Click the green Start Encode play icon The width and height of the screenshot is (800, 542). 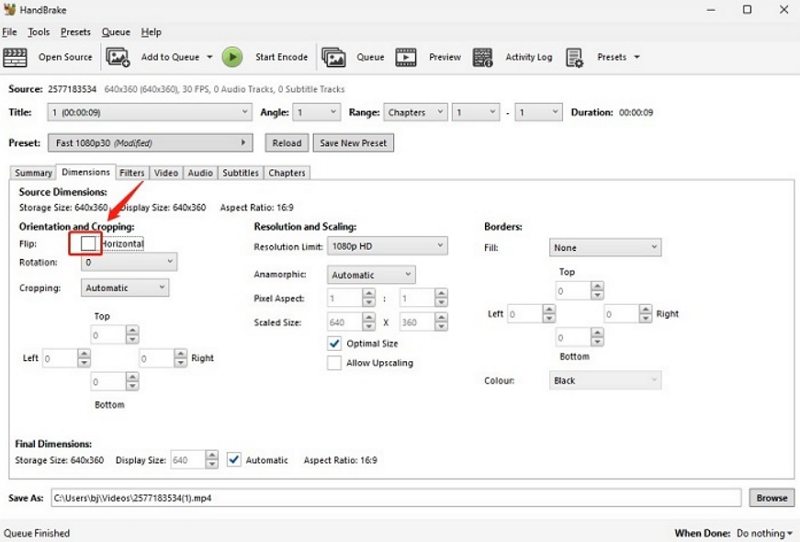(x=232, y=57)
